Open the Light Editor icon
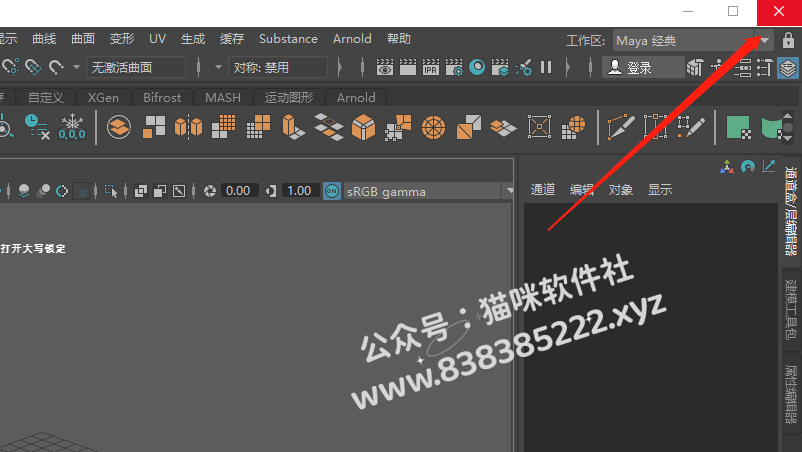Viewport: 802px width, 452px height. 523,67
